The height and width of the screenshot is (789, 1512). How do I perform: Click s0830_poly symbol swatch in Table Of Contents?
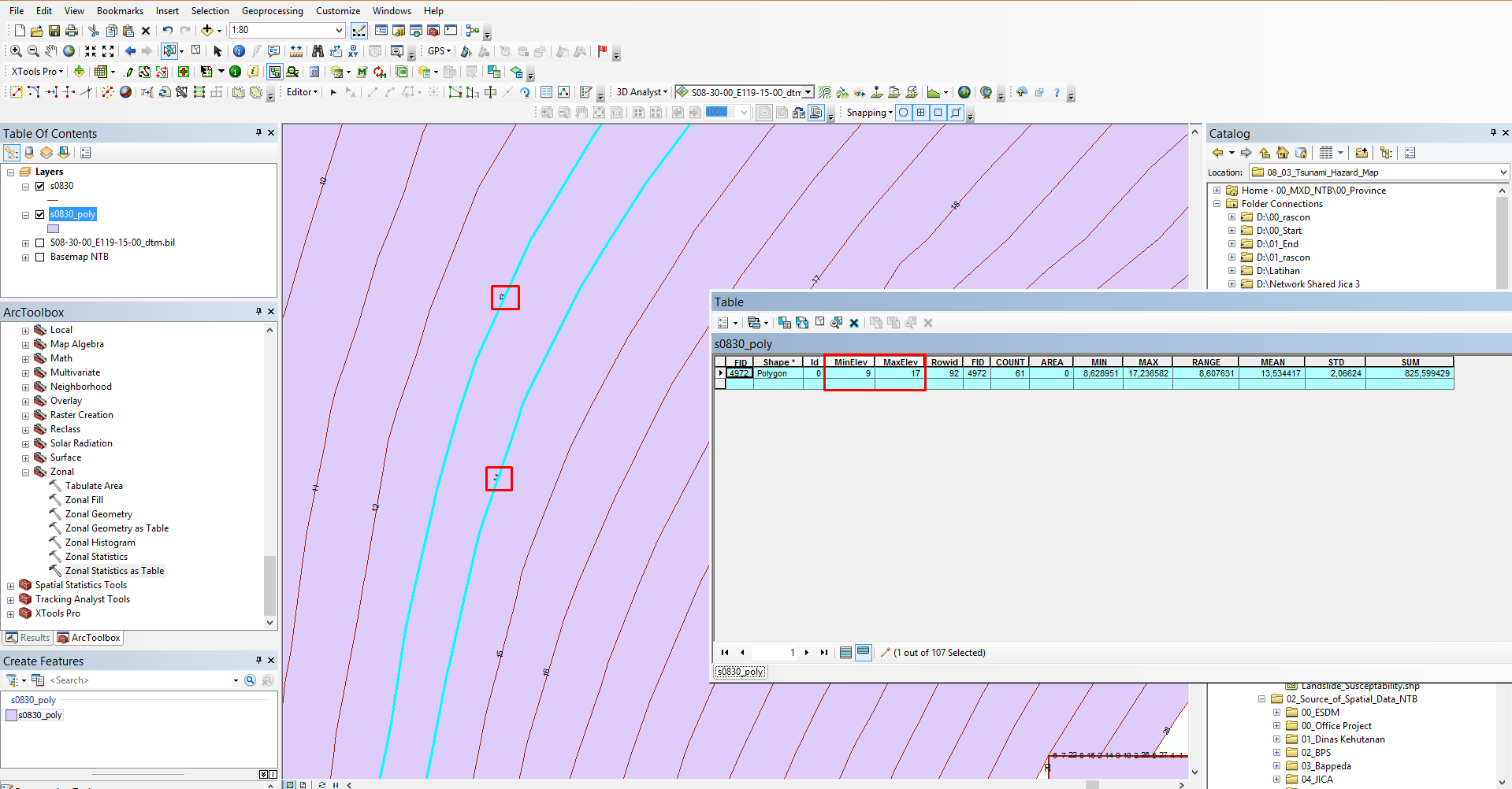54,229
